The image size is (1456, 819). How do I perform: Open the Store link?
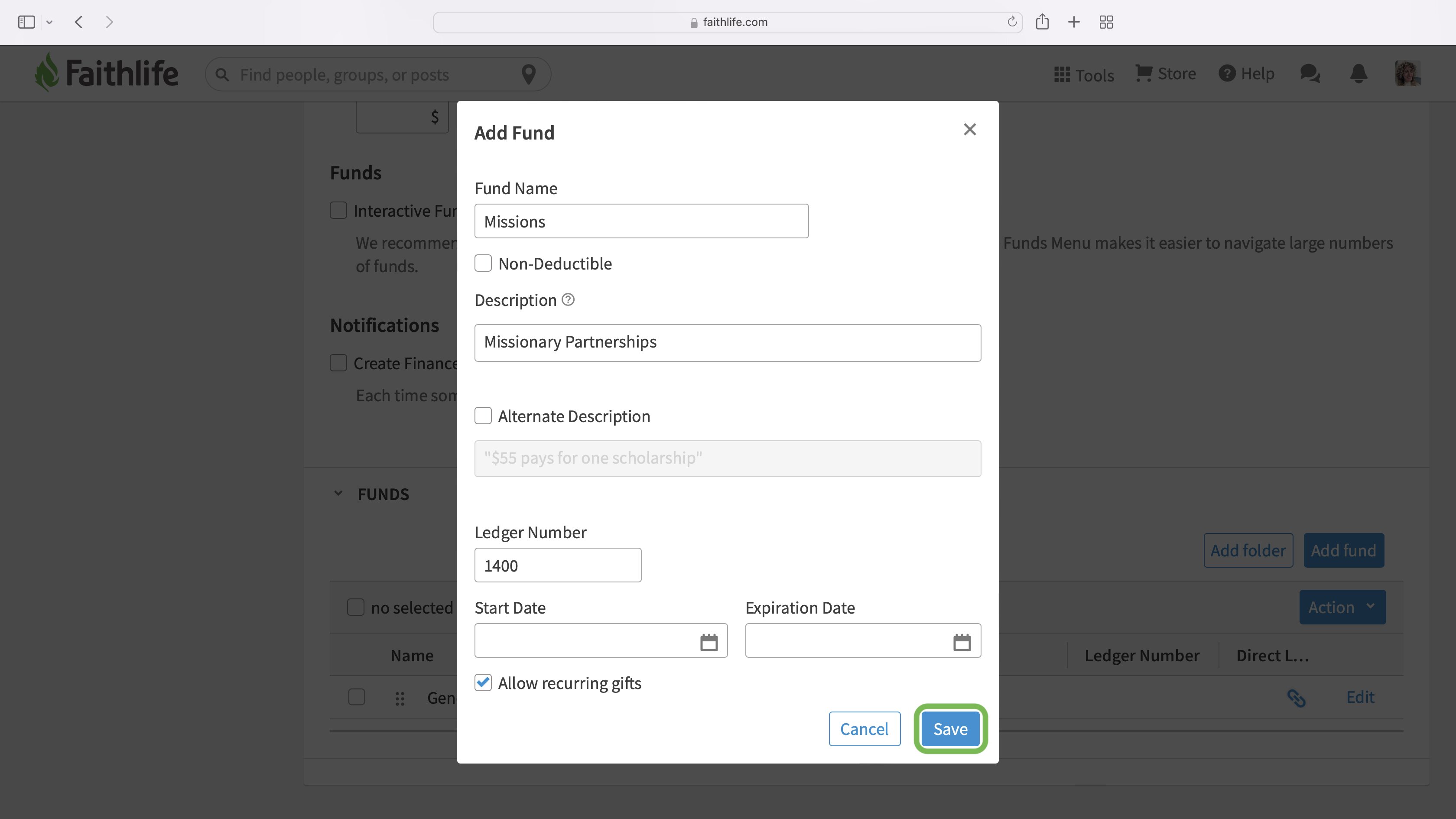(1166, 74)
